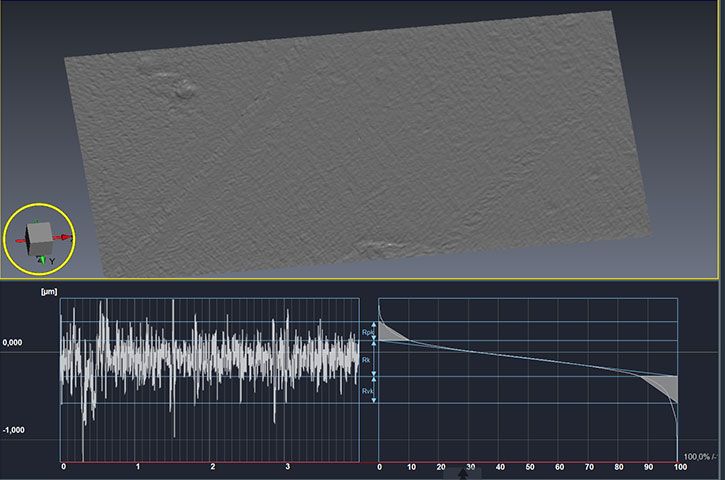
Task: Click the 0,000 value on the height axis
Action: click(12, 343)
